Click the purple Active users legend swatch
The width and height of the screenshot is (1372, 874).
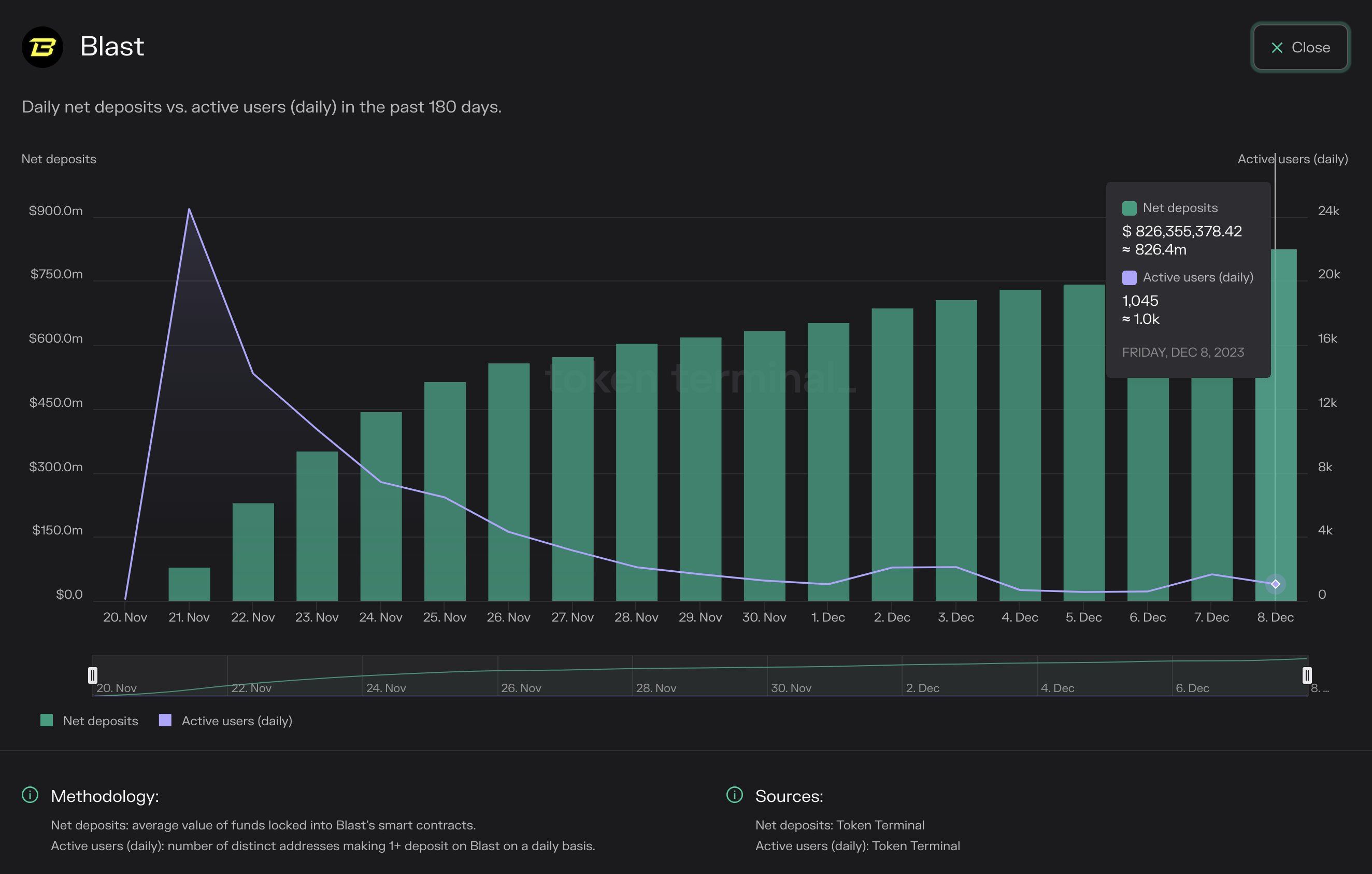165,720
